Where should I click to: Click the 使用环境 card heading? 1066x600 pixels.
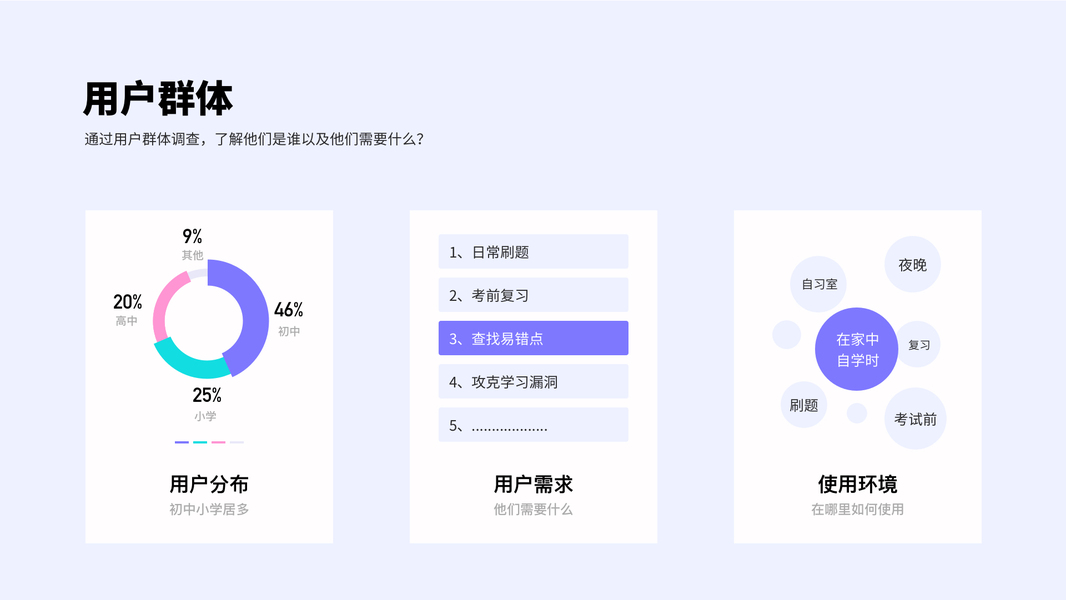pyautogui.click(x=857, y=485)
